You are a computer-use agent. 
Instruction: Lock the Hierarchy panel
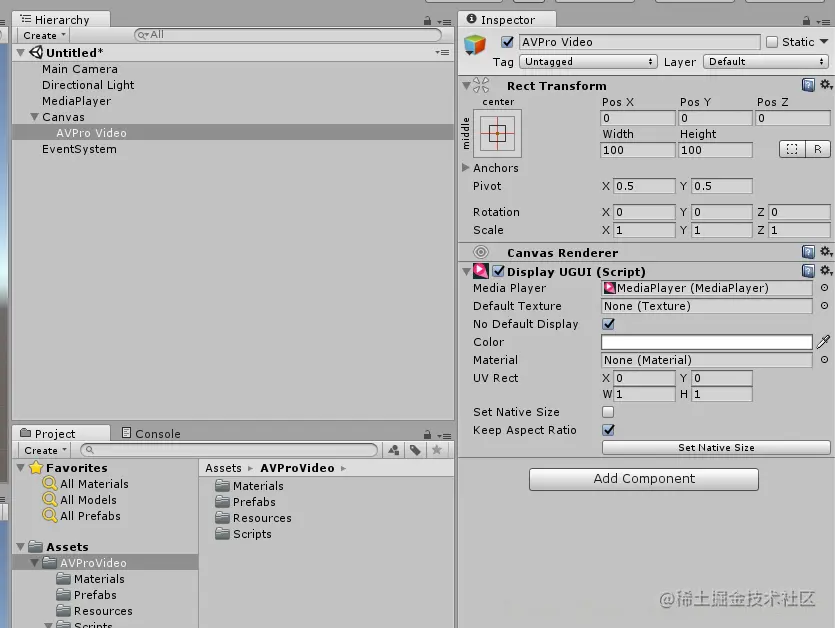[427, 21]
